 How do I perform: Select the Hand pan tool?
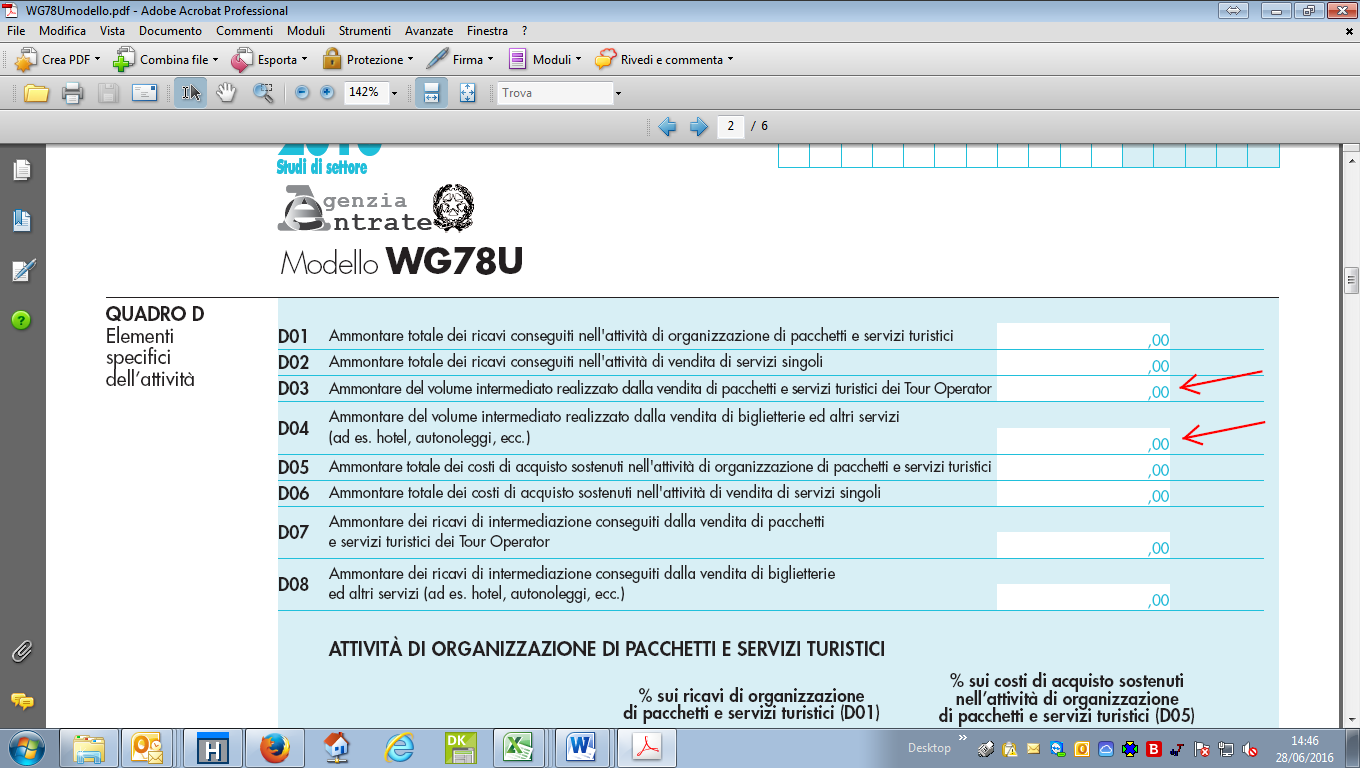tap(227, 93)
